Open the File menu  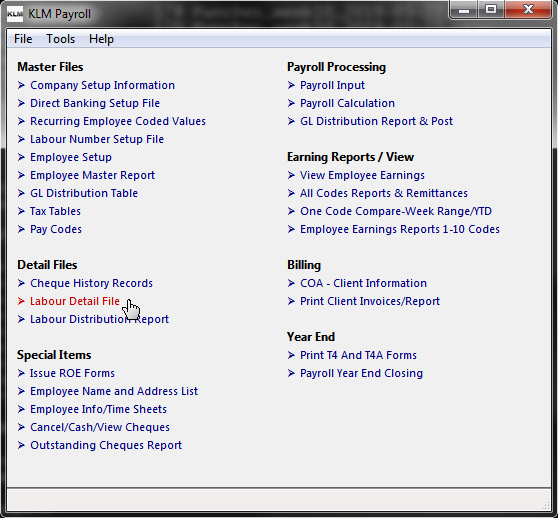[23, 39]
